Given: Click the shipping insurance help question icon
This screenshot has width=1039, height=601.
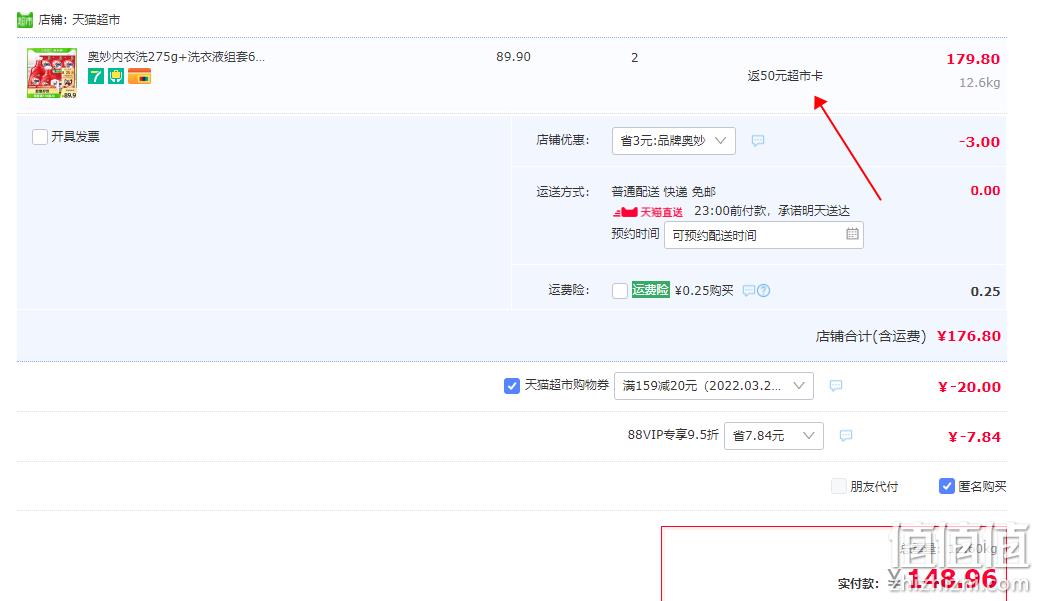Looking at the screenshot, I should click(x=763, y=291).
